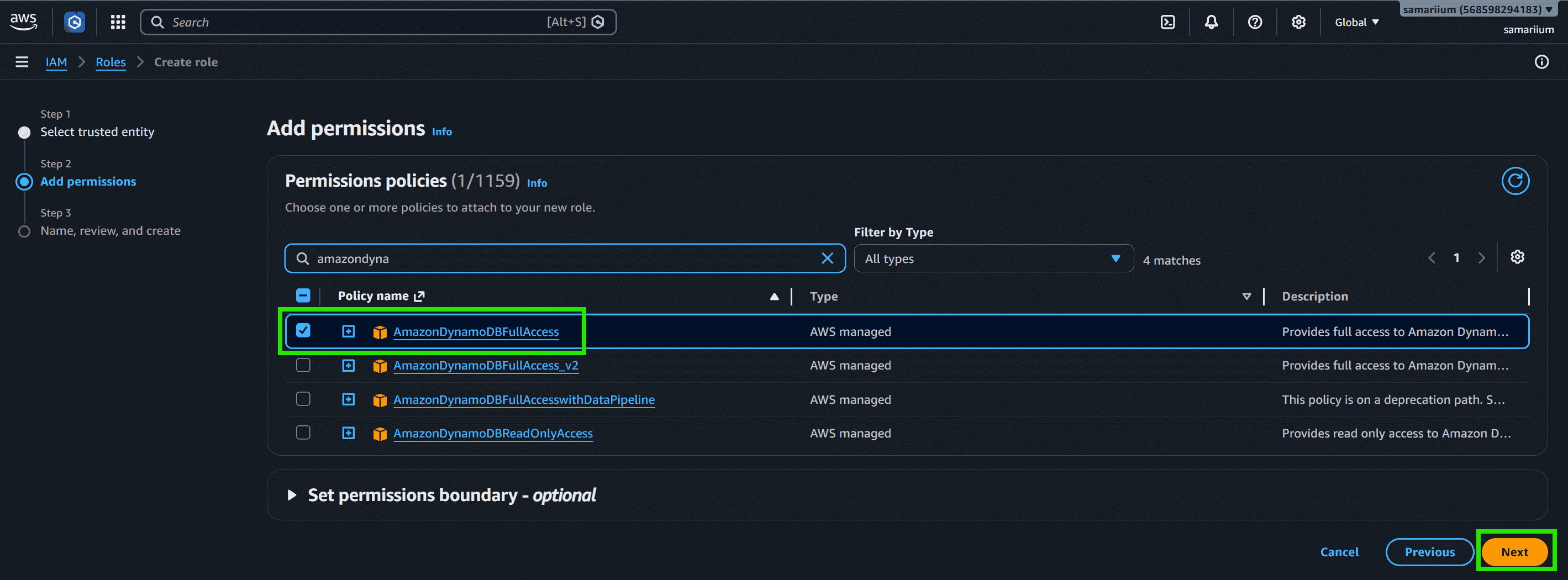Open the AmazonDynamoDBFullAccess policy link
Viewport: 1568px width, 580px height.
click(476, 331)
